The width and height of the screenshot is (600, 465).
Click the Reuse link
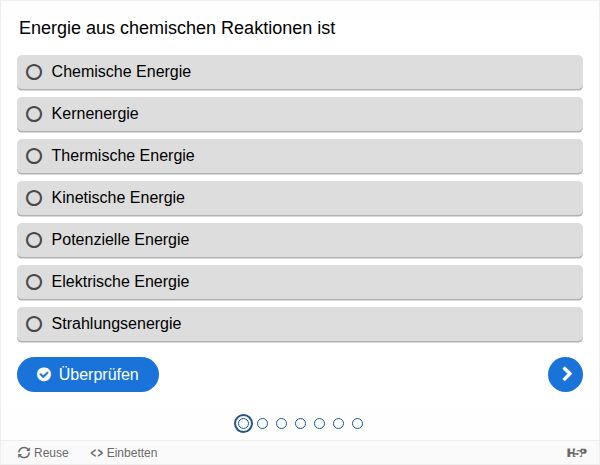tap(51, 453)
